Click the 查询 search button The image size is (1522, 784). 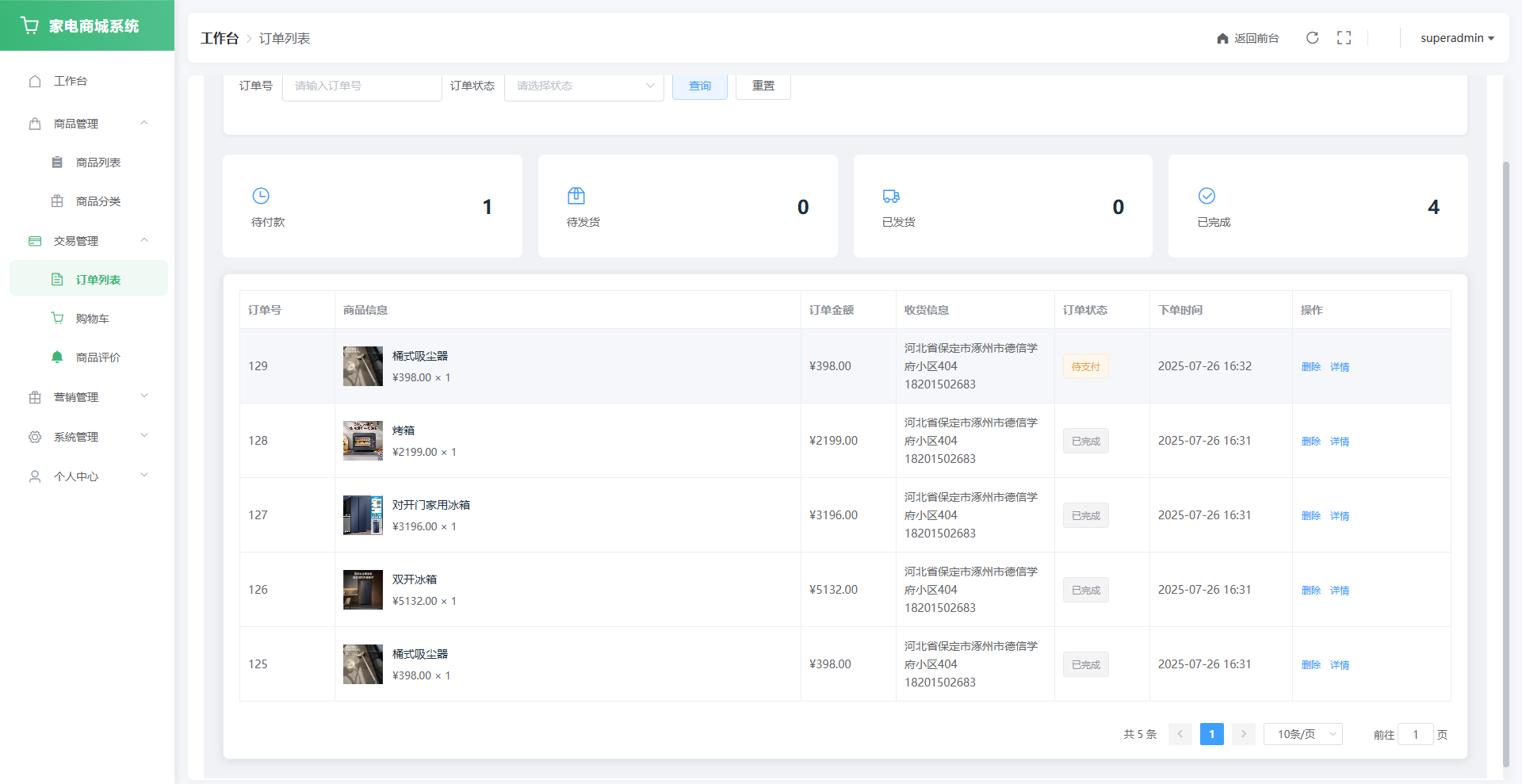(699, 86)
